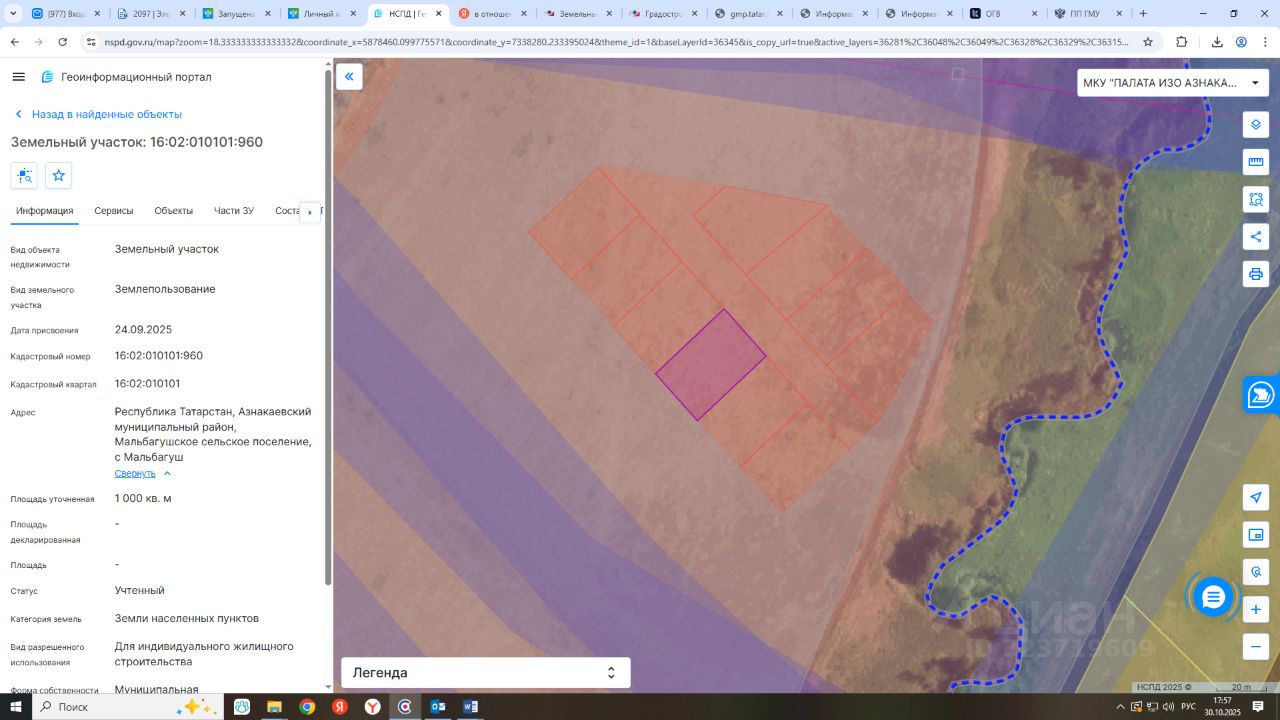Select the highlighted purple parcel on map

tap(711, 364)
